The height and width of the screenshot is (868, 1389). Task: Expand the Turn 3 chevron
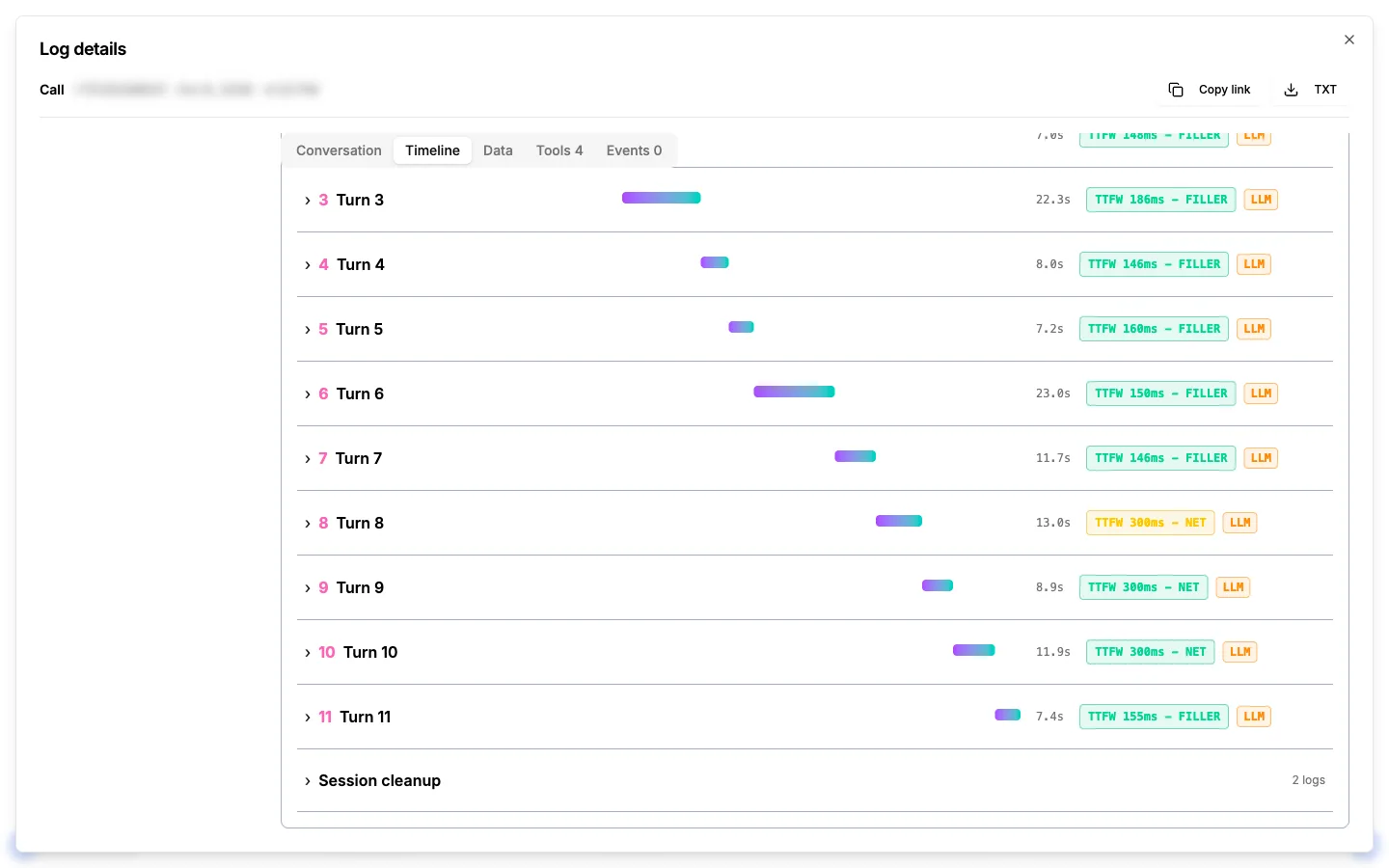[308, 201]
